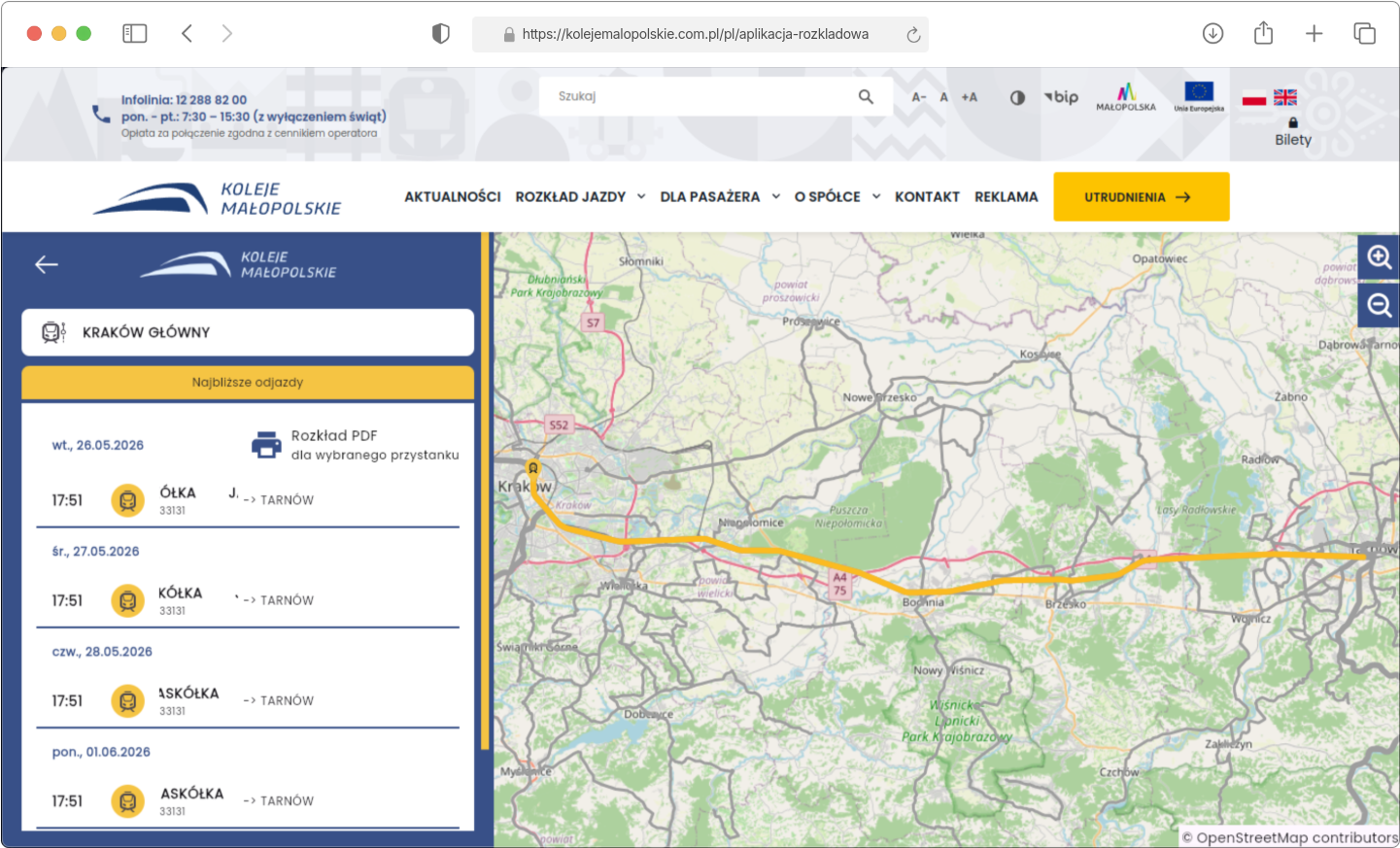Viewport: 1400px width, 848px height.
Task: Select the 17:51 departure on czw., 28.05.2026
Action: 248,700
